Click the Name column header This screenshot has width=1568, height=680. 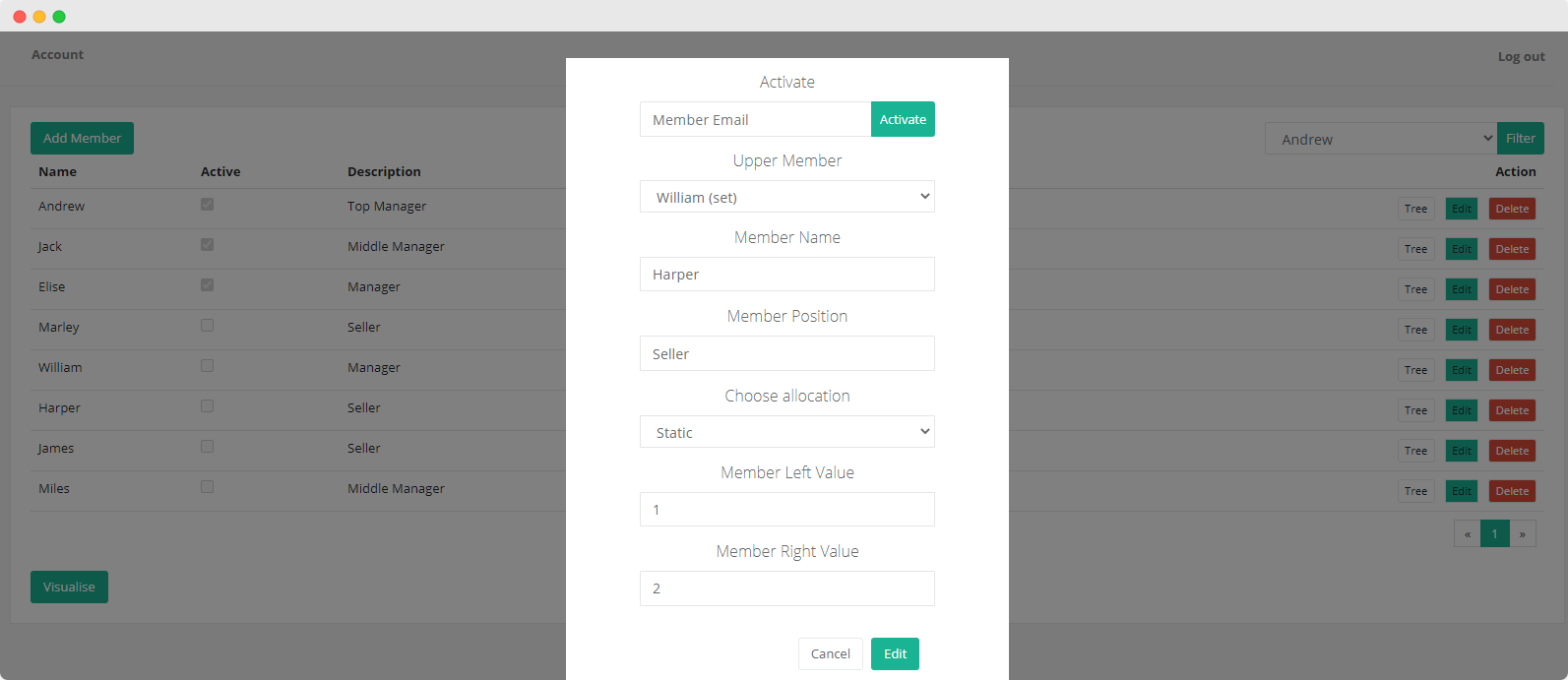pos(57,171)
